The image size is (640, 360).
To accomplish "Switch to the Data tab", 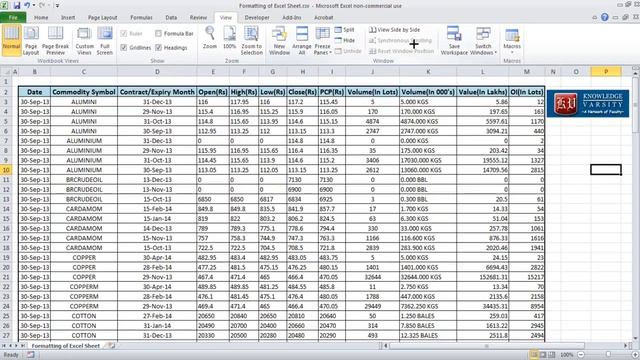I will click(x=171, y=18).
